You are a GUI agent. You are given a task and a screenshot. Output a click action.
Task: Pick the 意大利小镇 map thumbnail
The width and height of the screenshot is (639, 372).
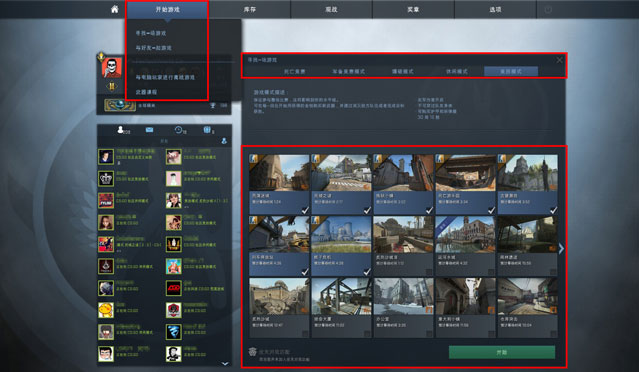point(465,296)
